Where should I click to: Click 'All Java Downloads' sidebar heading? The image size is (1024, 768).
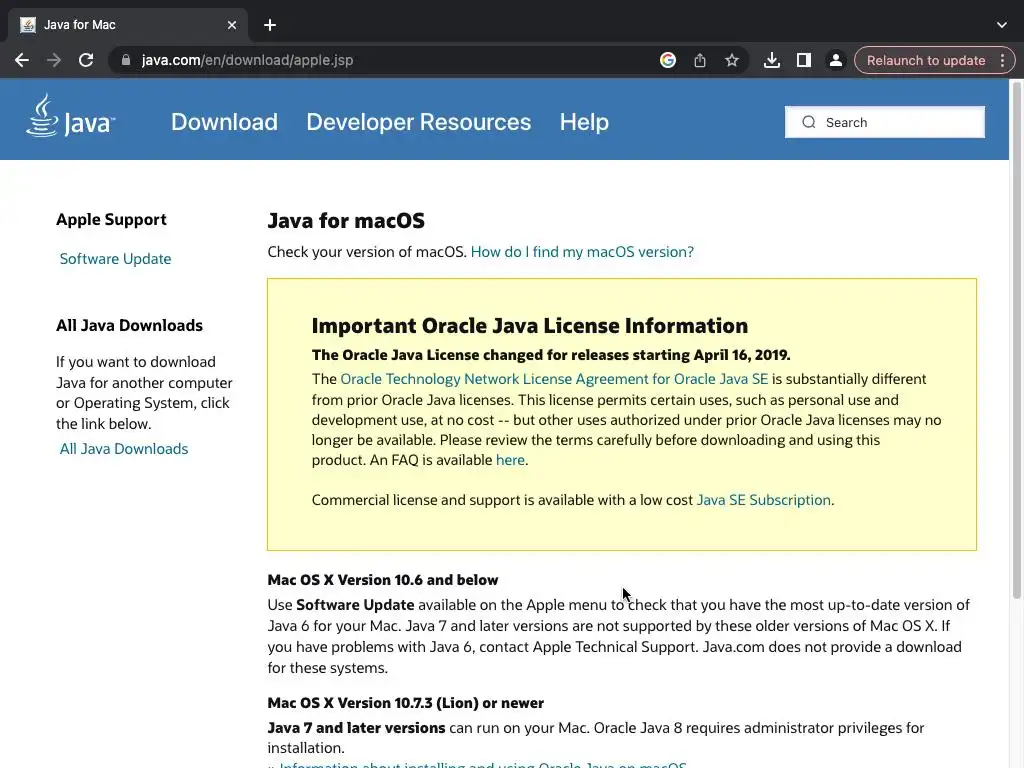click(x=129, y=325)
